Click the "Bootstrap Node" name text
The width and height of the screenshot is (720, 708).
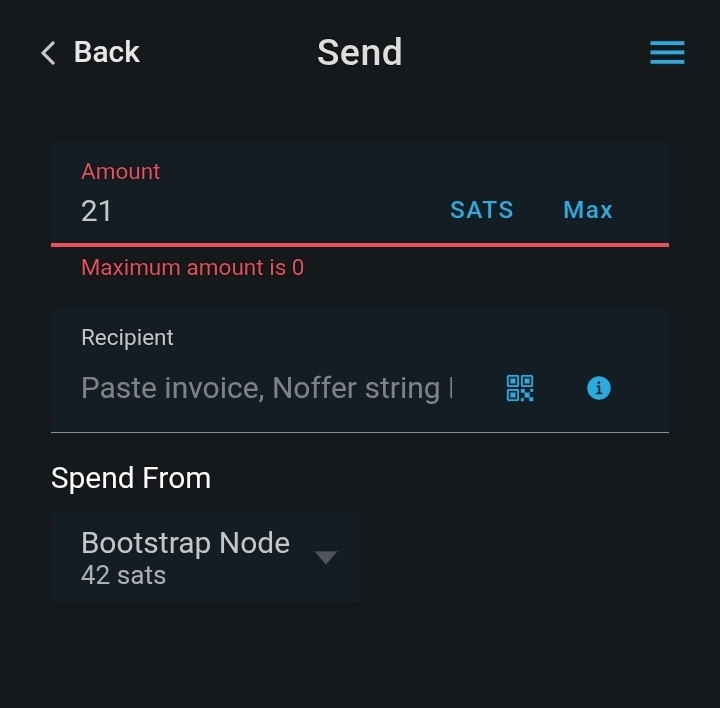[185, 543]
